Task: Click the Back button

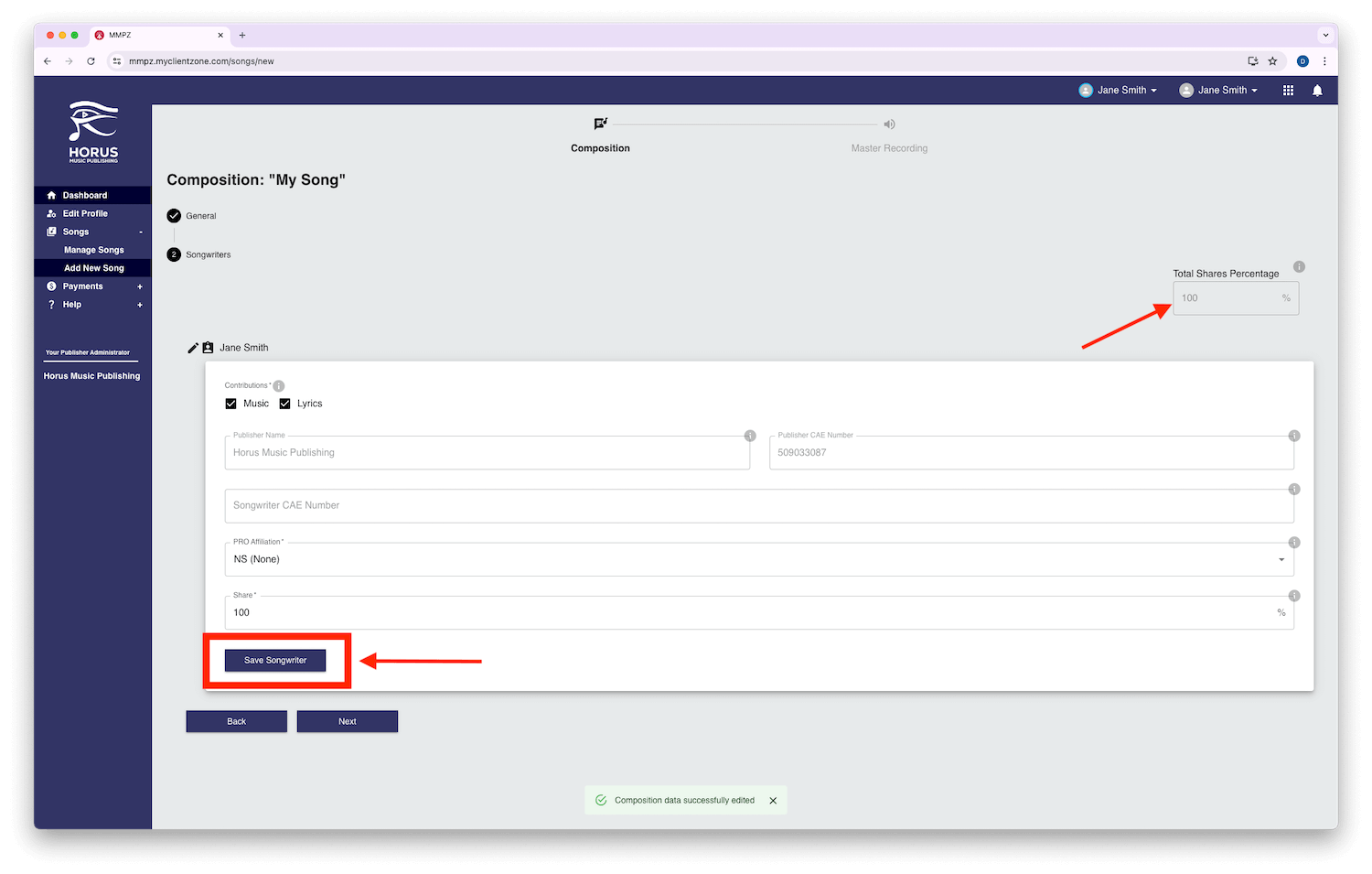Action: click(x=237, y=721)
